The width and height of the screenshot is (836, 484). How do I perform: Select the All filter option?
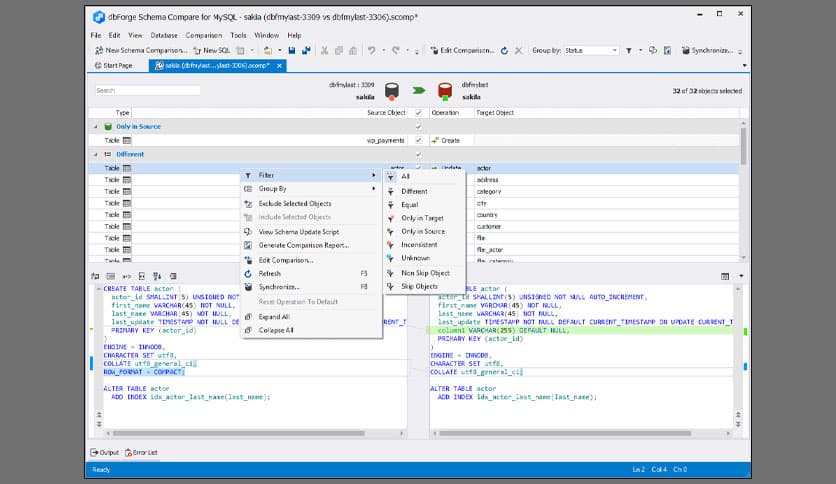pyautogui.click(x=424, y=176)
